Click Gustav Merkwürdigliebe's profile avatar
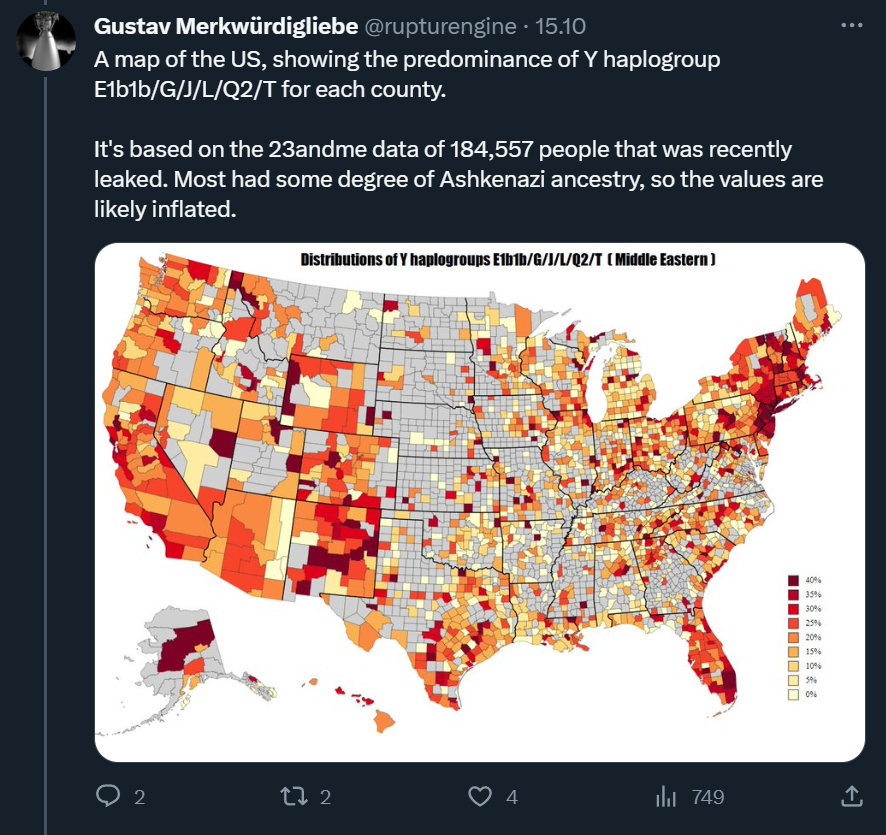This screenshot has width=886, height=835. click(x=46, y=41)
